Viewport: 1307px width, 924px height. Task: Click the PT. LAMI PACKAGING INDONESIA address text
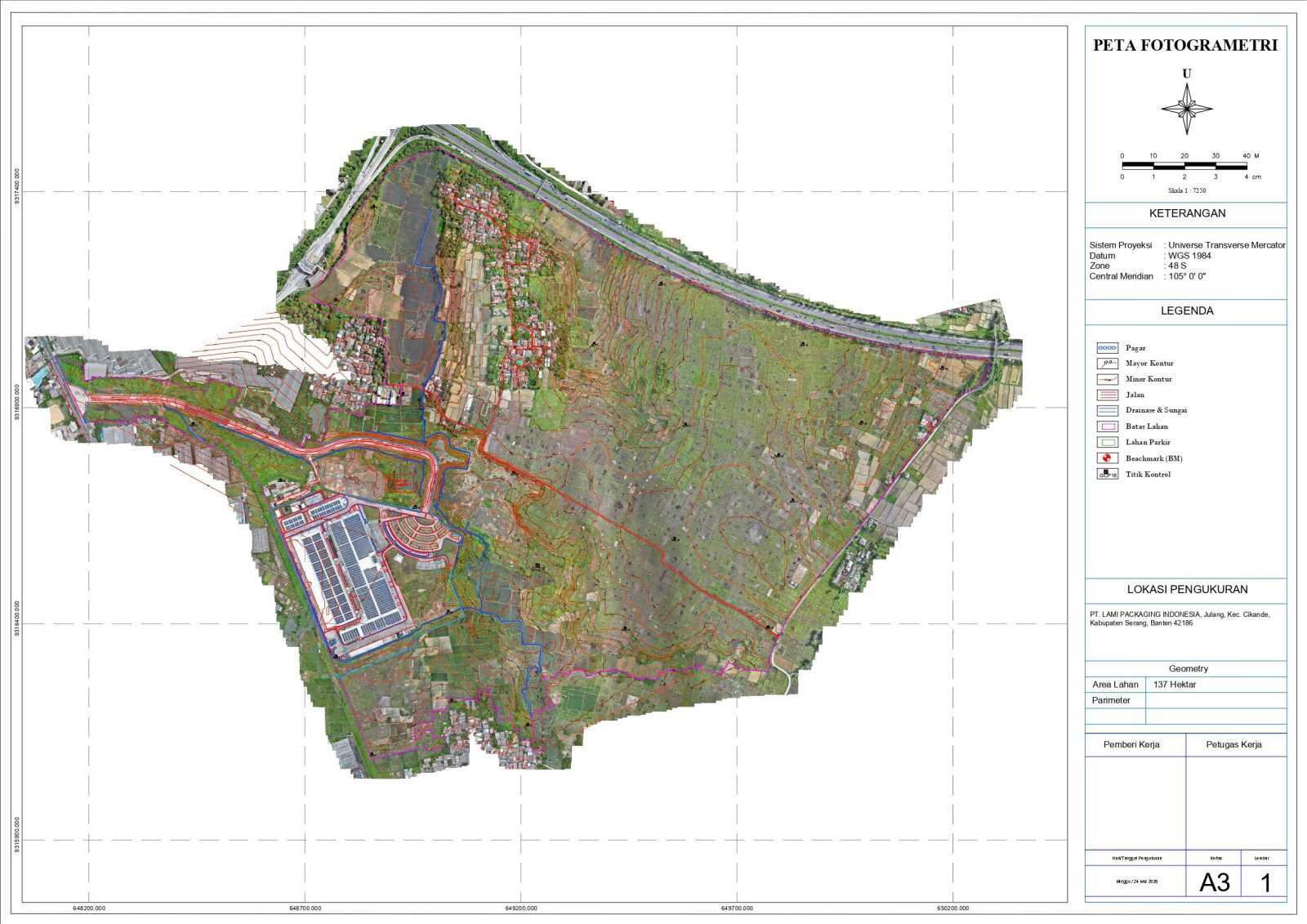pyautogui.click(x=1180, y=618)
